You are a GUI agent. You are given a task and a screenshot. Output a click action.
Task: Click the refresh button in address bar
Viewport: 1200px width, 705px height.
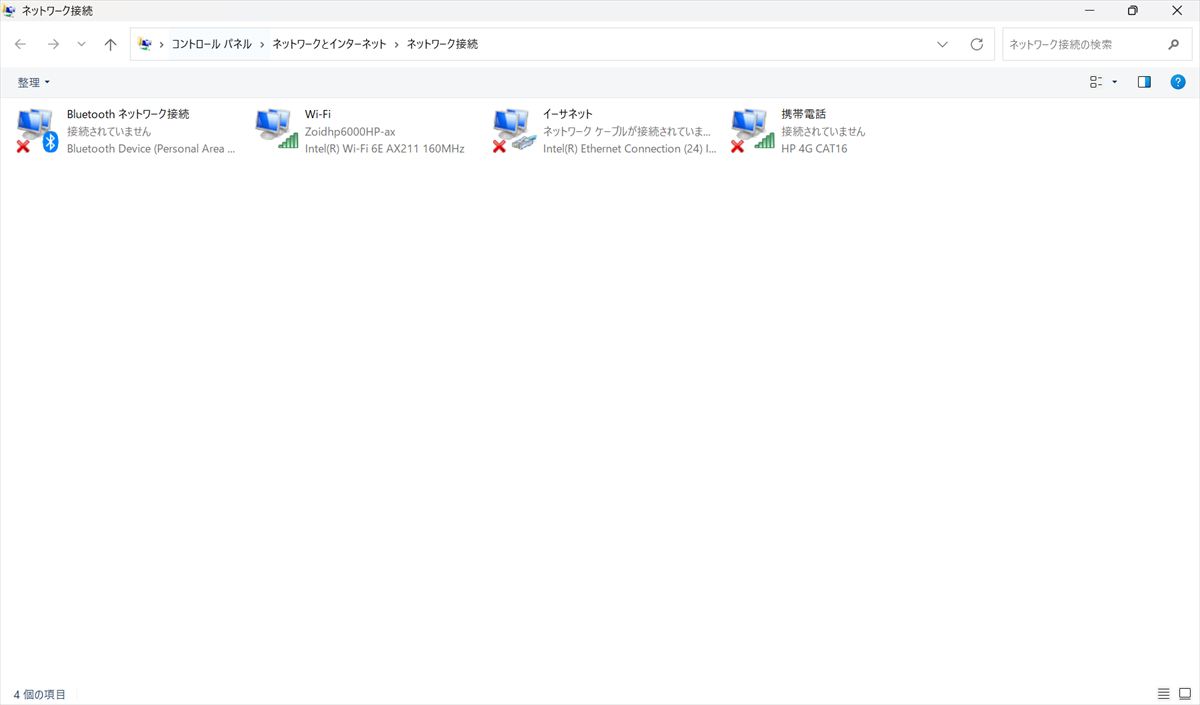(x=977, y=44)
